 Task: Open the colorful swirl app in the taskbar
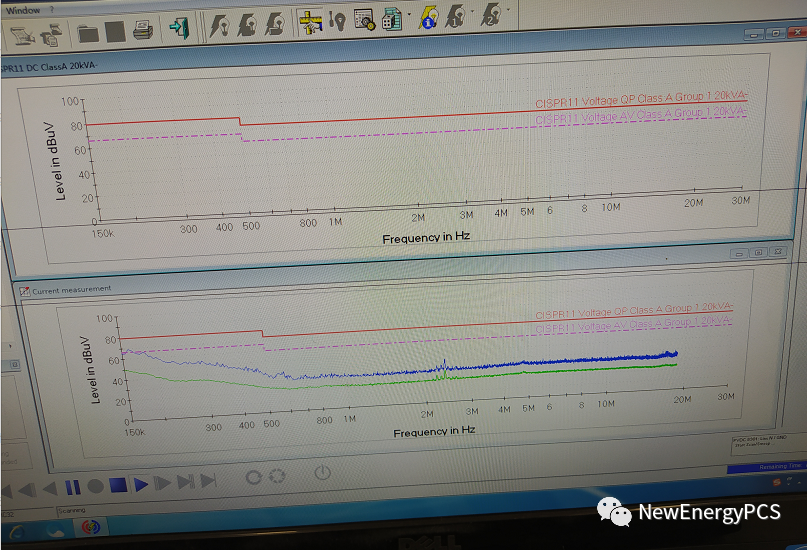click(x=90, y=525)
